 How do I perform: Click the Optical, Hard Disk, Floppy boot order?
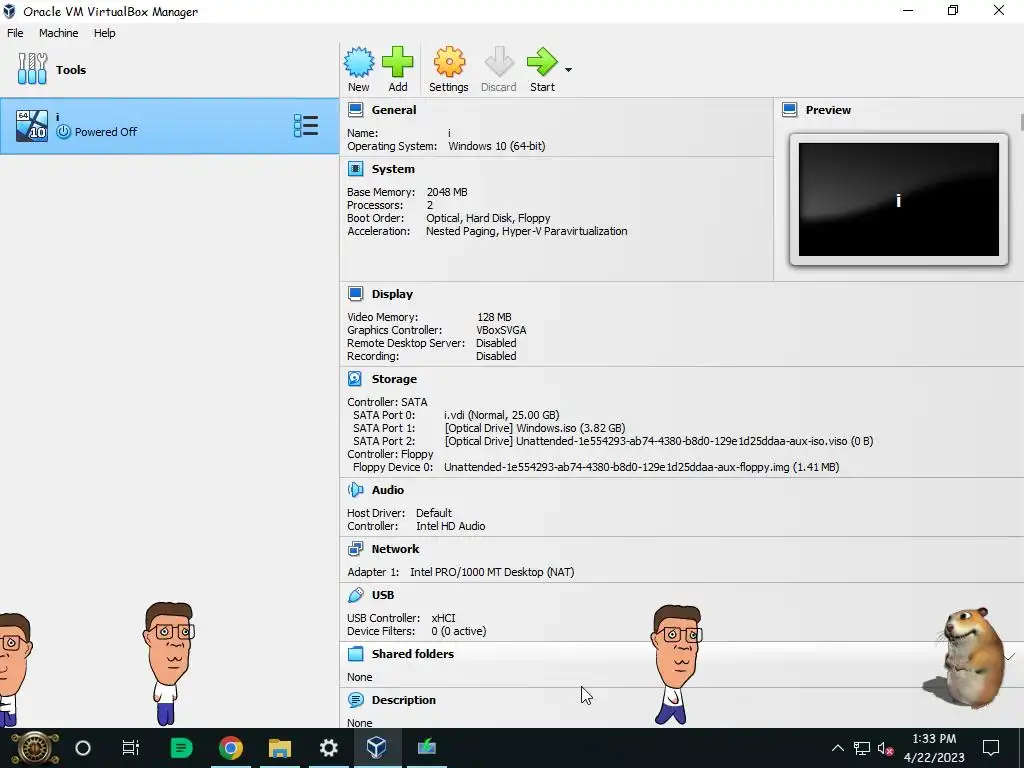coord(488,218)
